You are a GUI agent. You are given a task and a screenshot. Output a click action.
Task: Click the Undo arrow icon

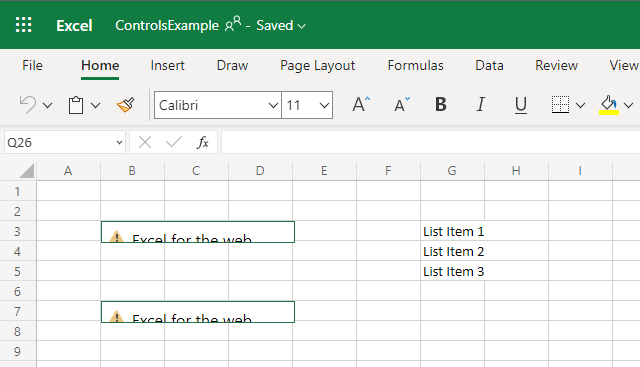(28, 105)
